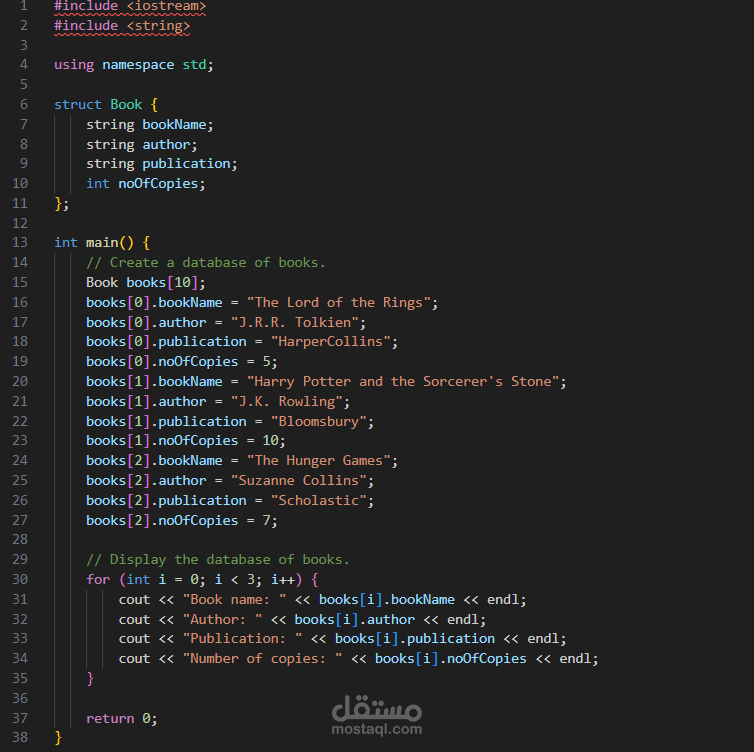Click string "Publication: " in cout
Viewport: 754px width, 752px height.
[x=243, y=639]
